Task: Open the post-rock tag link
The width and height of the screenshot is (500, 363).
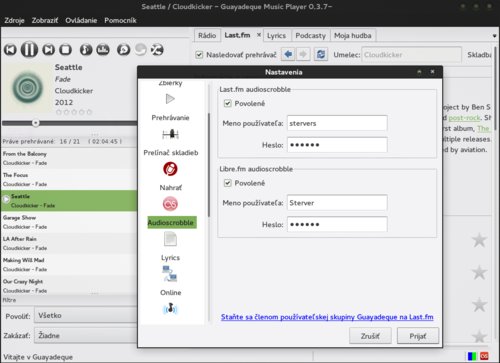Action: tap(464, 118)
